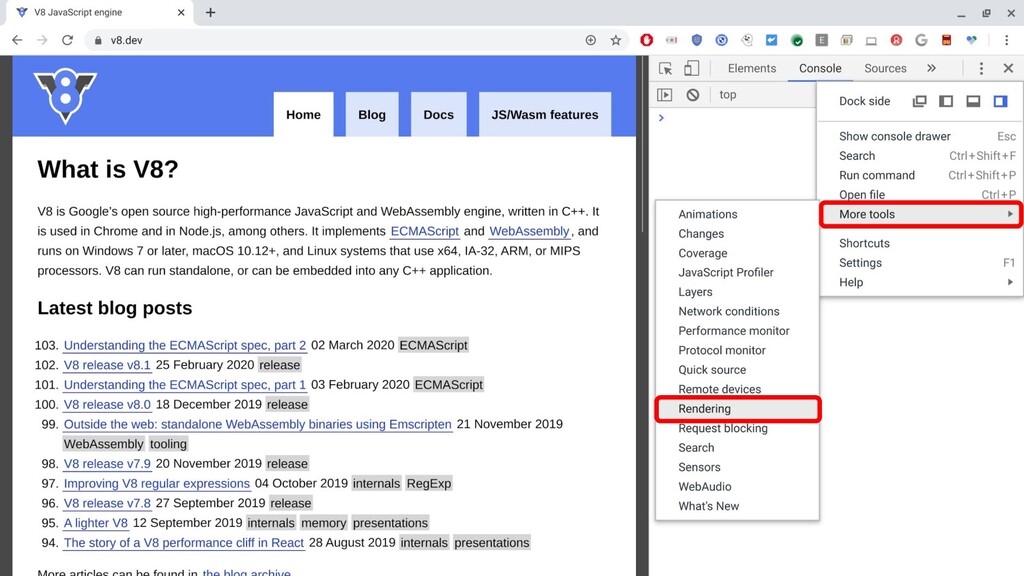The image size is (1024, 576).
Task: Show the console sidebar icon
Action: (664, 95)
